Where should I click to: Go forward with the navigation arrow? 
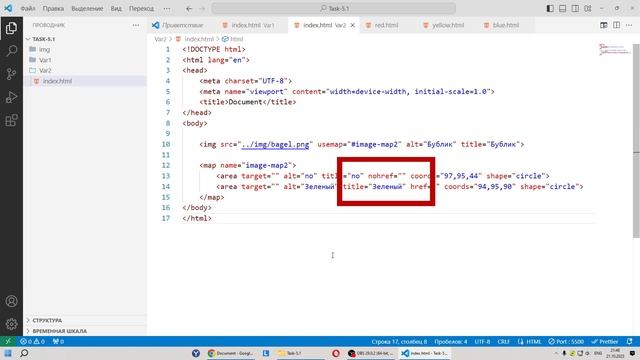tap(202, 8)
